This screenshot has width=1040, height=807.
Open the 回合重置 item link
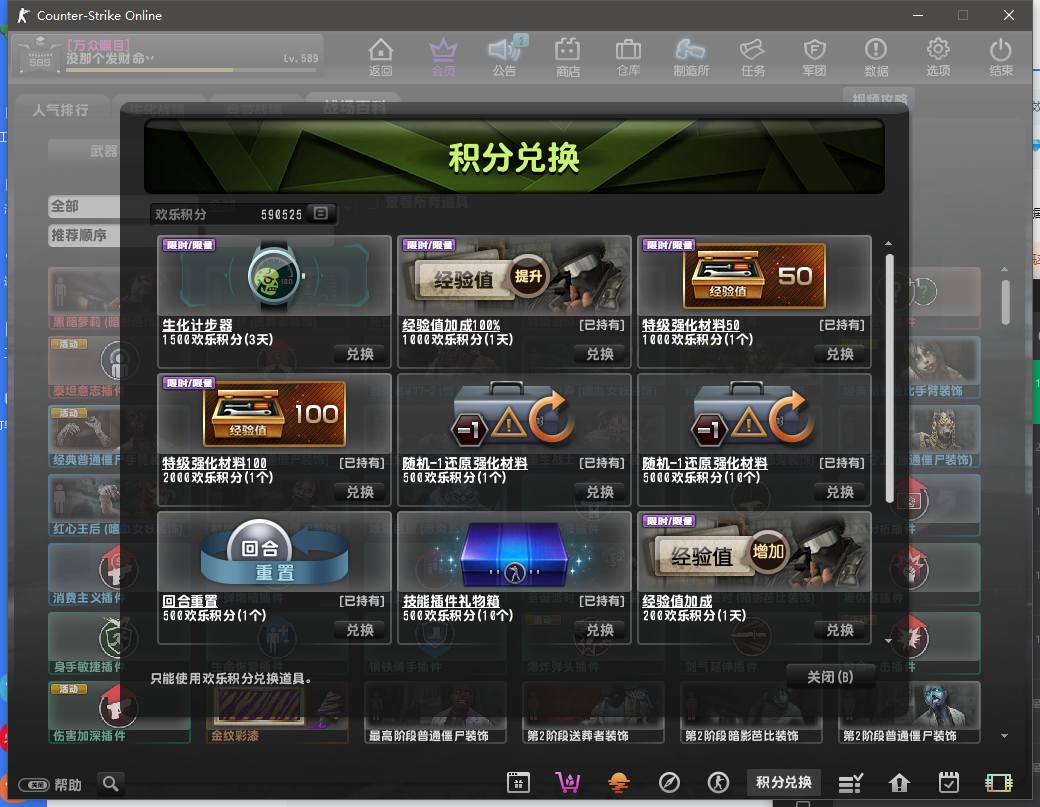tap(190, 601)
